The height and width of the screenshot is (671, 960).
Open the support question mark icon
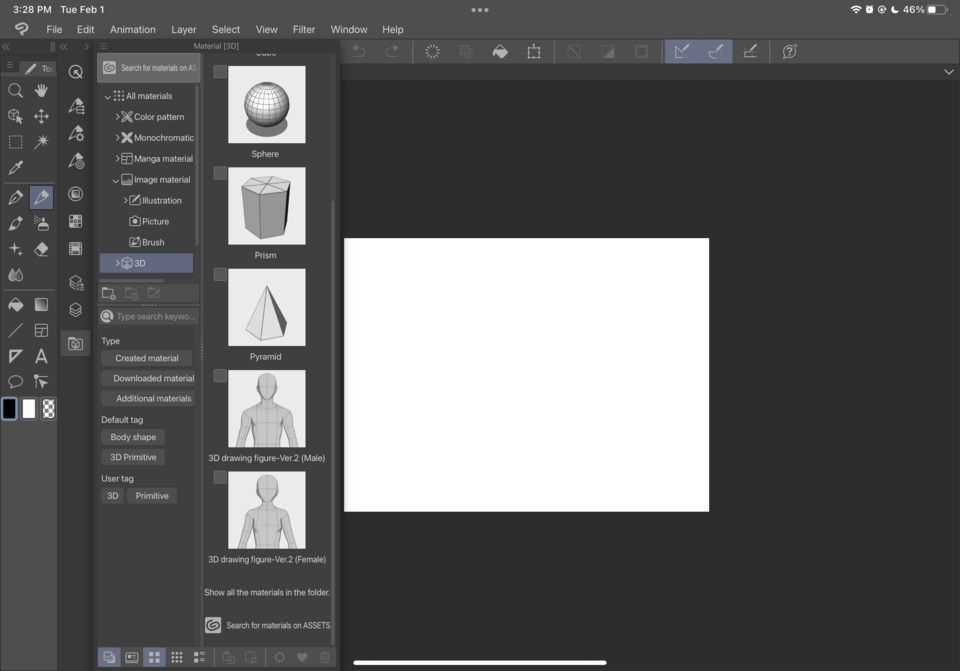coord(790,52)
